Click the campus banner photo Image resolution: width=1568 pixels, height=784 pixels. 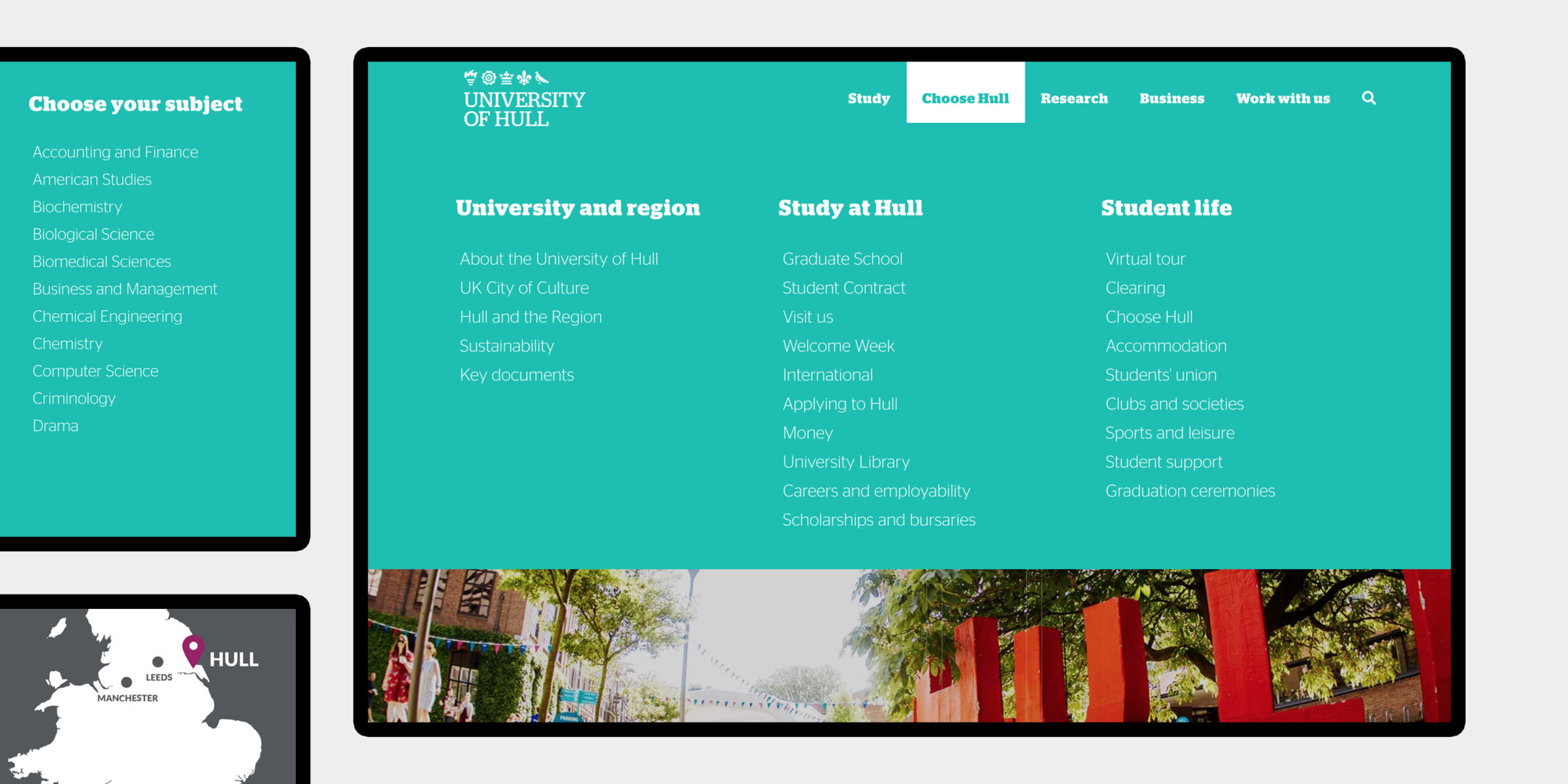point(909,645)
